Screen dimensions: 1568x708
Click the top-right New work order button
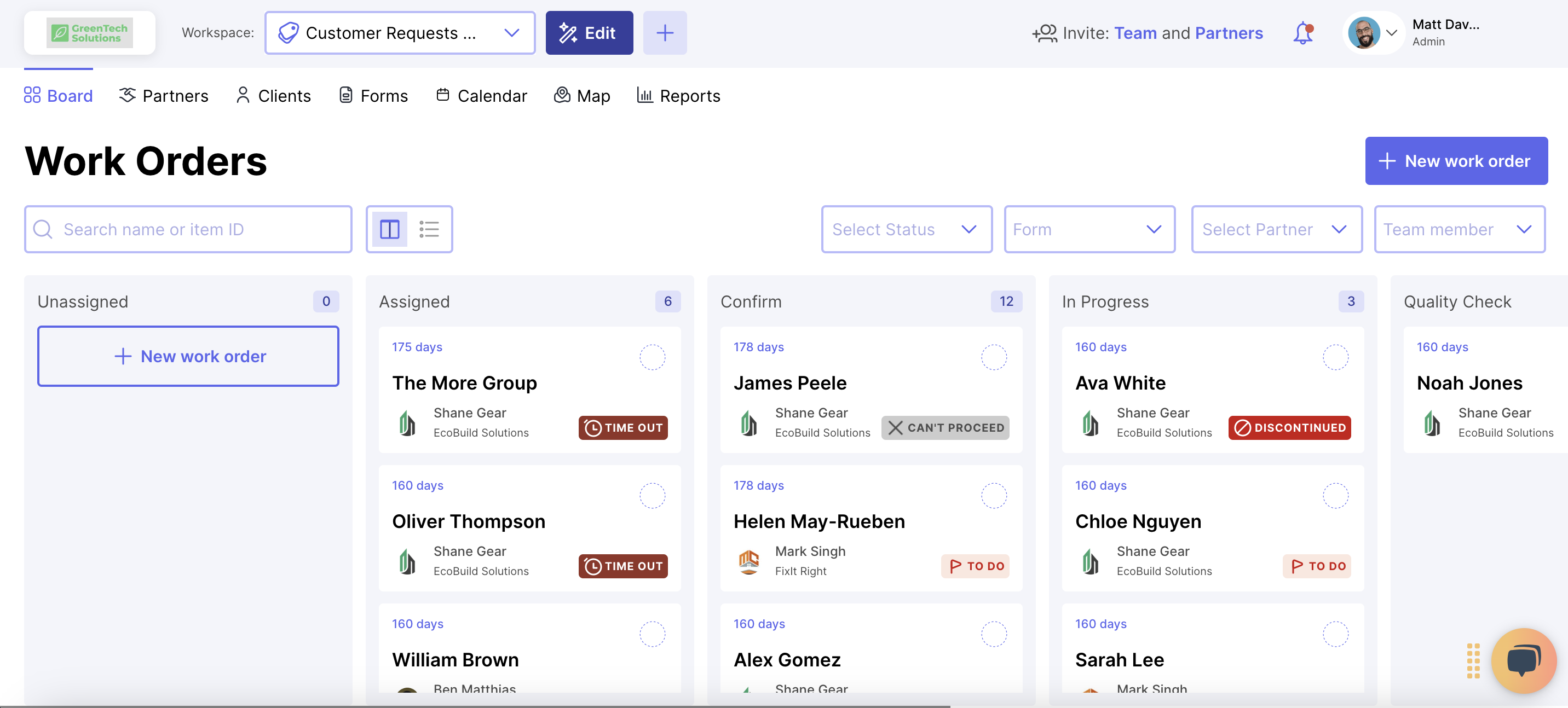(1456, 160)
